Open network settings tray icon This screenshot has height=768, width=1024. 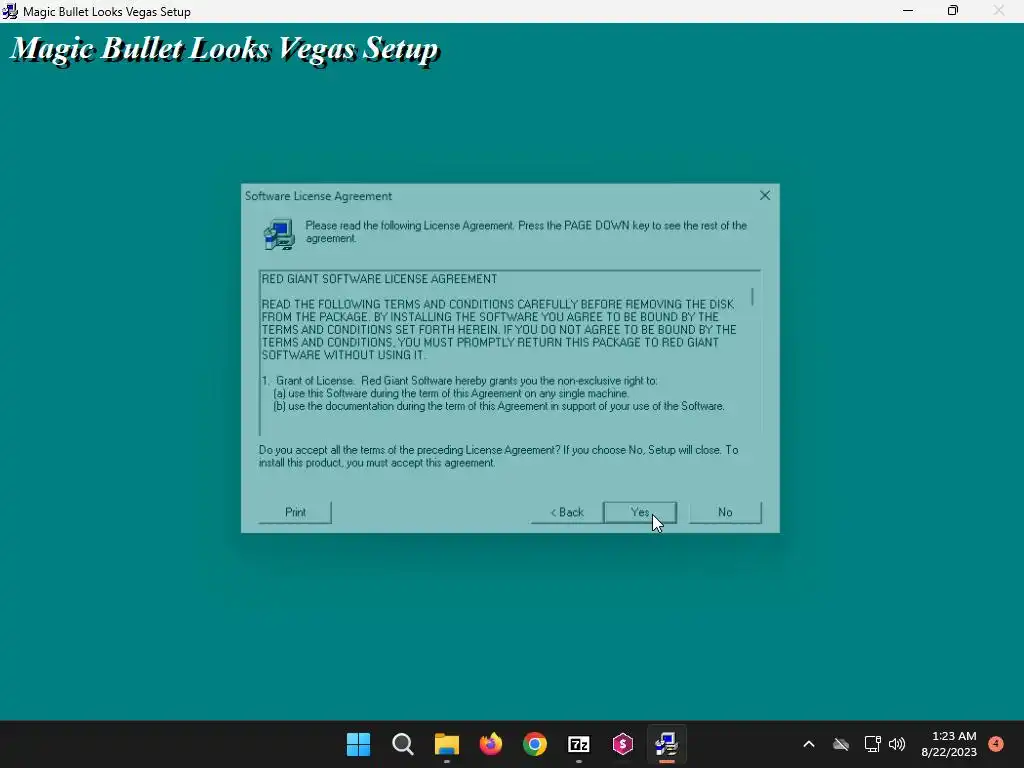point(872,744)
